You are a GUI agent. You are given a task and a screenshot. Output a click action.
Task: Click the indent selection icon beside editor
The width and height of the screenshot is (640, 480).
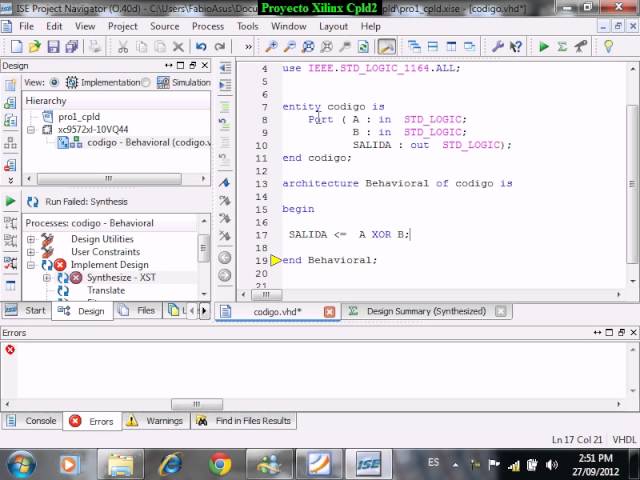tap(225, 85)
